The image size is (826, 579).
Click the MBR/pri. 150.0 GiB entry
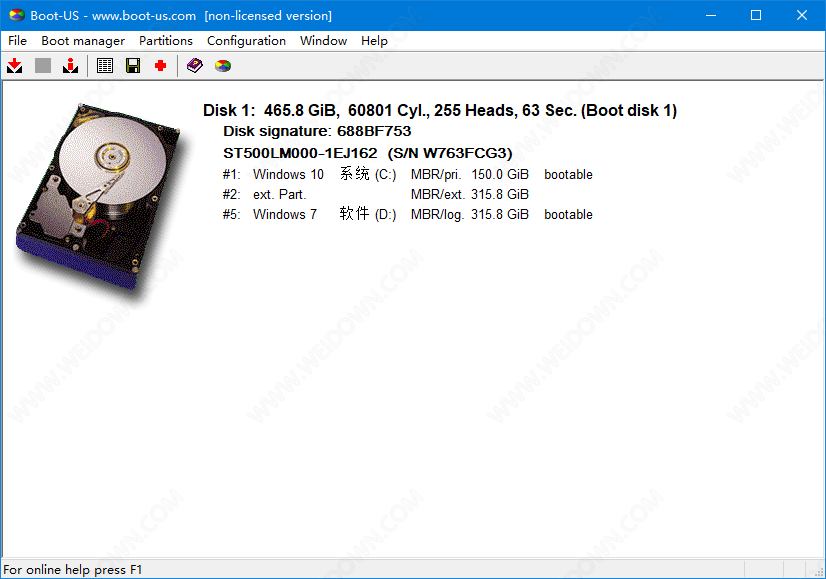tap(469, 174)
